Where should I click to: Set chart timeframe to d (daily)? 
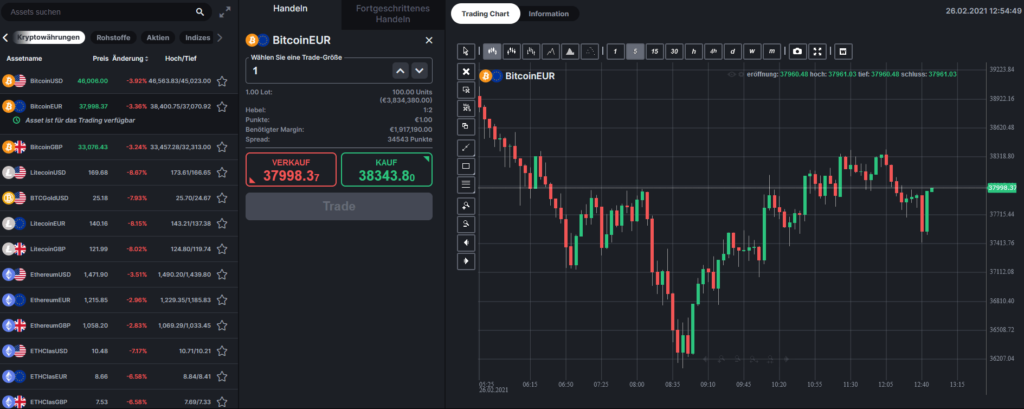click(733, 51)
